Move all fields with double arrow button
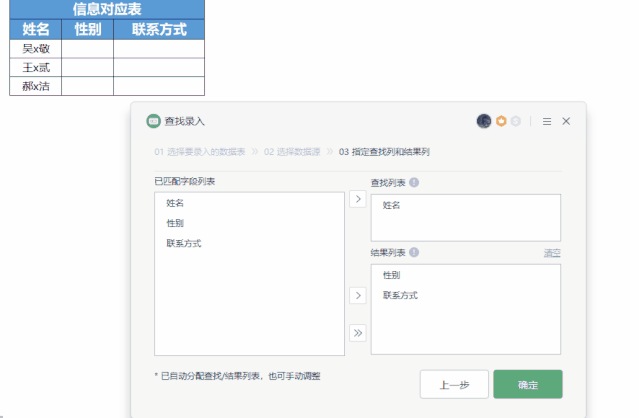 point(358,333)
